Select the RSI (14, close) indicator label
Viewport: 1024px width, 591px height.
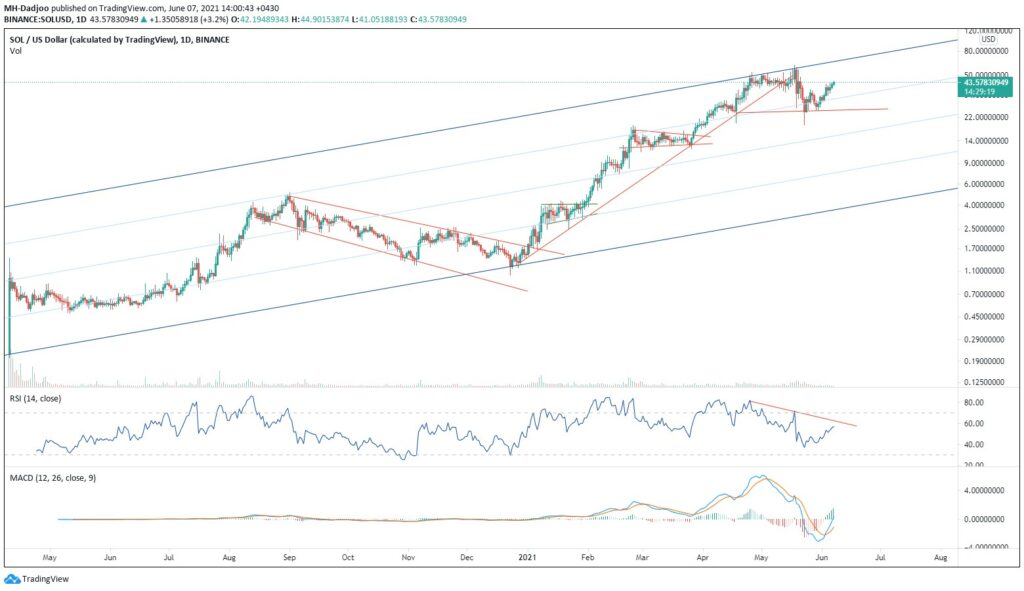click(x=42, y=400)
